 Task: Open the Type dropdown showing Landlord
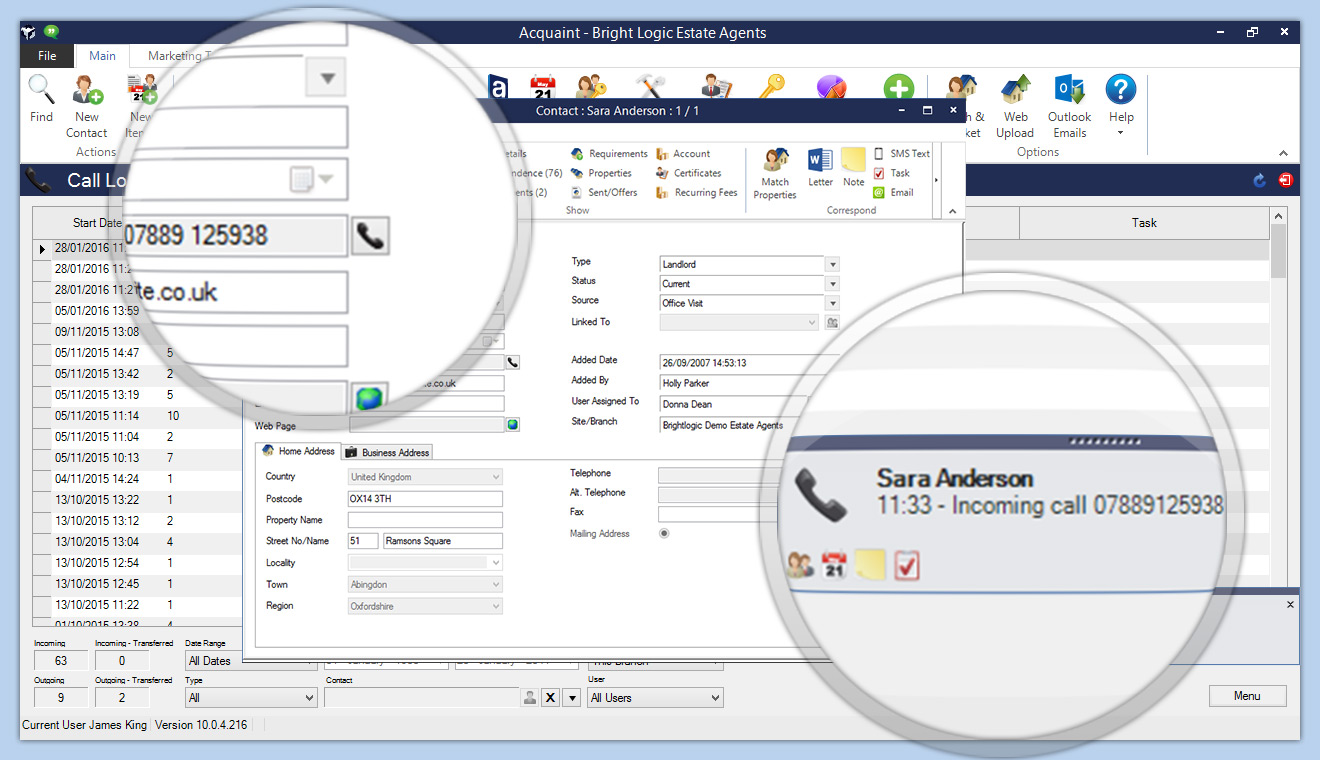(x=832, y=265)
